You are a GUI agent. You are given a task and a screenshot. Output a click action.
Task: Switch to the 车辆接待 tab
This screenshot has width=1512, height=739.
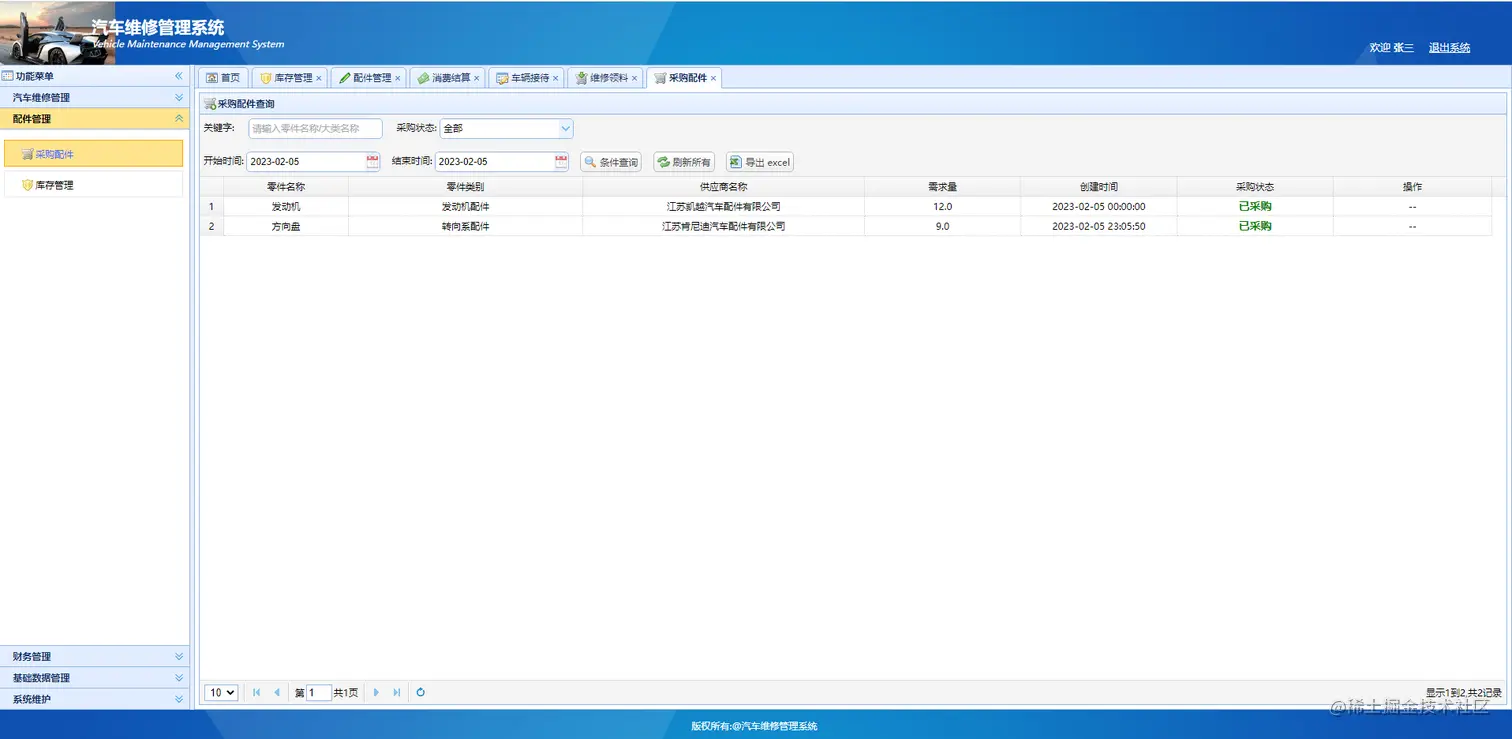coord(527,77)
